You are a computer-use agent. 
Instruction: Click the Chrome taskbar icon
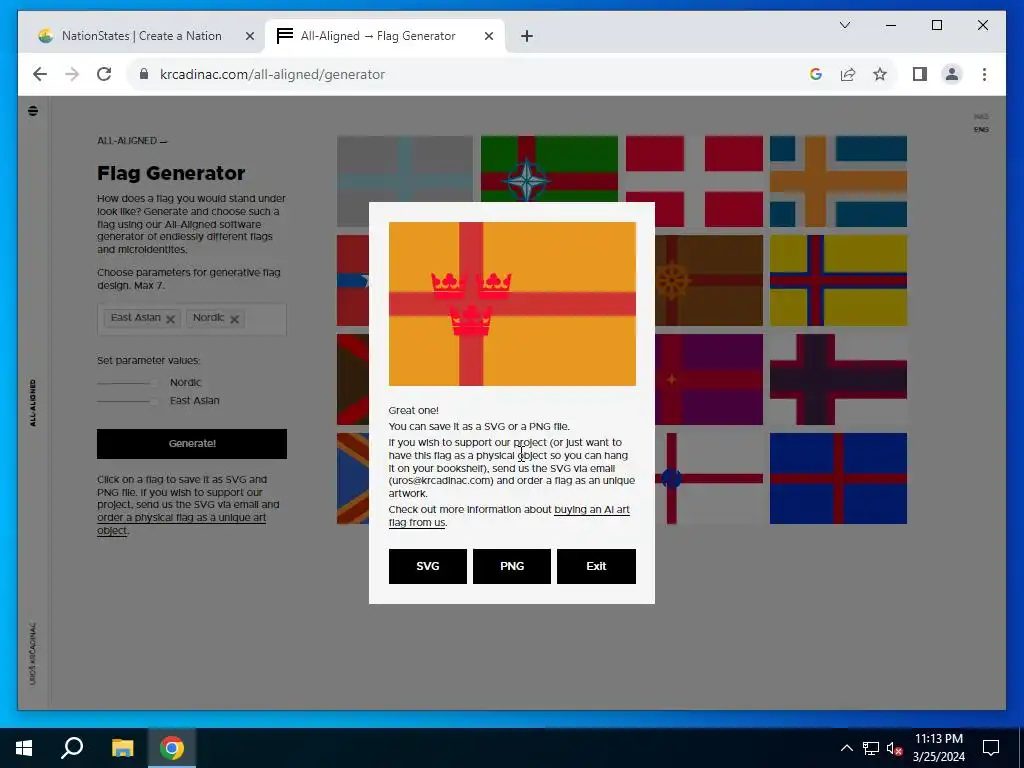(x=172, y=748)
